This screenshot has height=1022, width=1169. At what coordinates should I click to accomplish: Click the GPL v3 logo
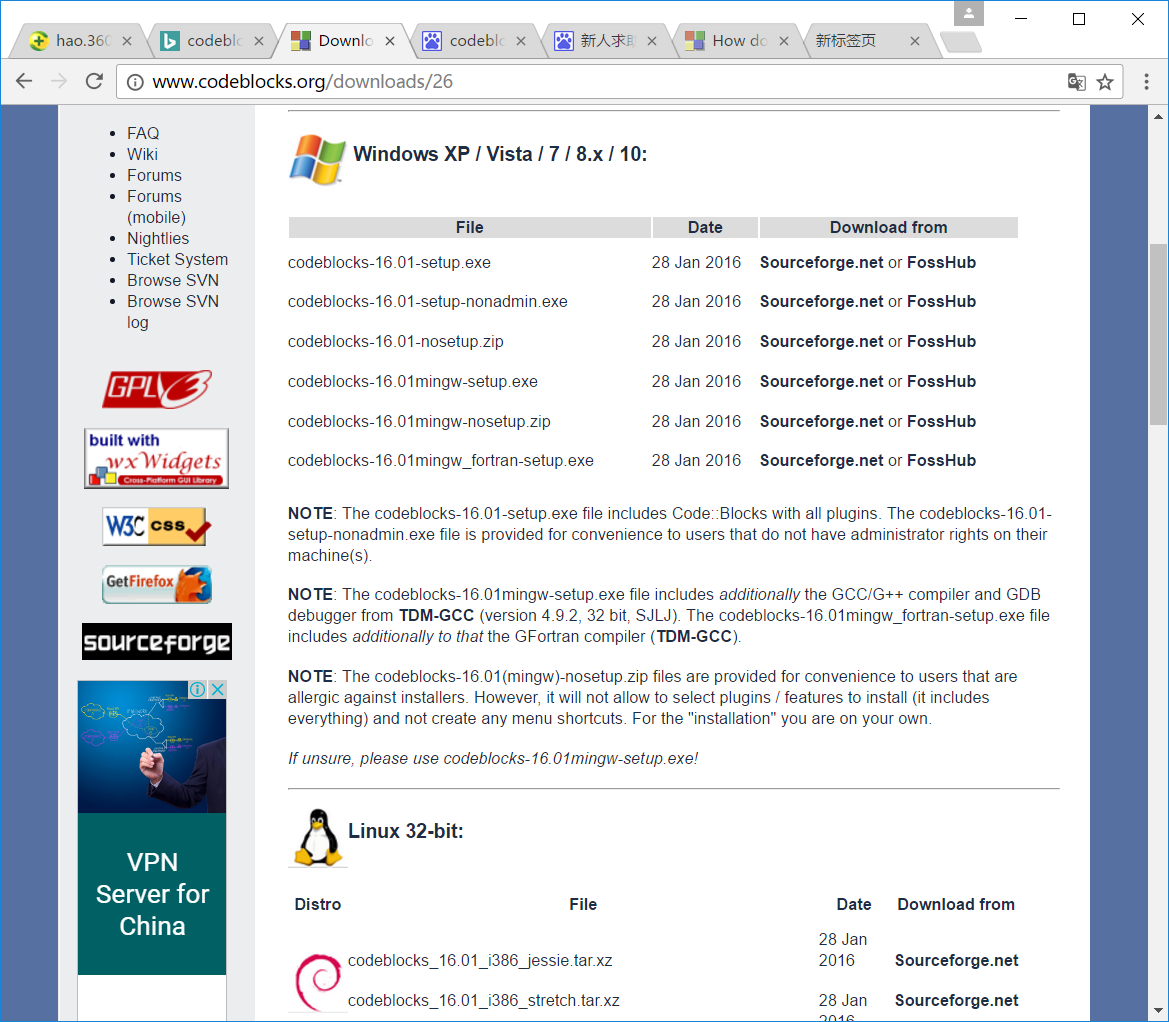click(x=157, y=389)
